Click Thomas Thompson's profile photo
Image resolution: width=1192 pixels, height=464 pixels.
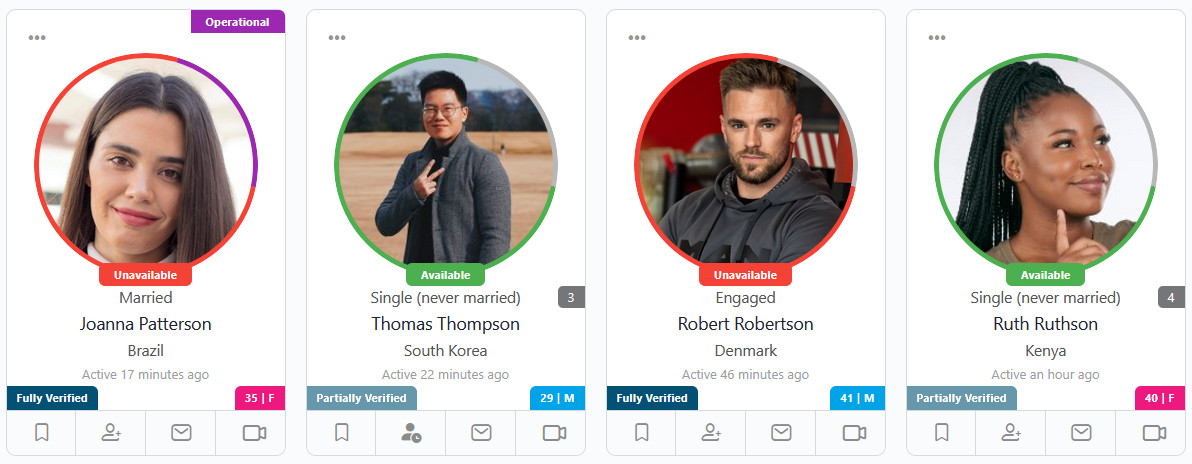(x=445, y=164)
